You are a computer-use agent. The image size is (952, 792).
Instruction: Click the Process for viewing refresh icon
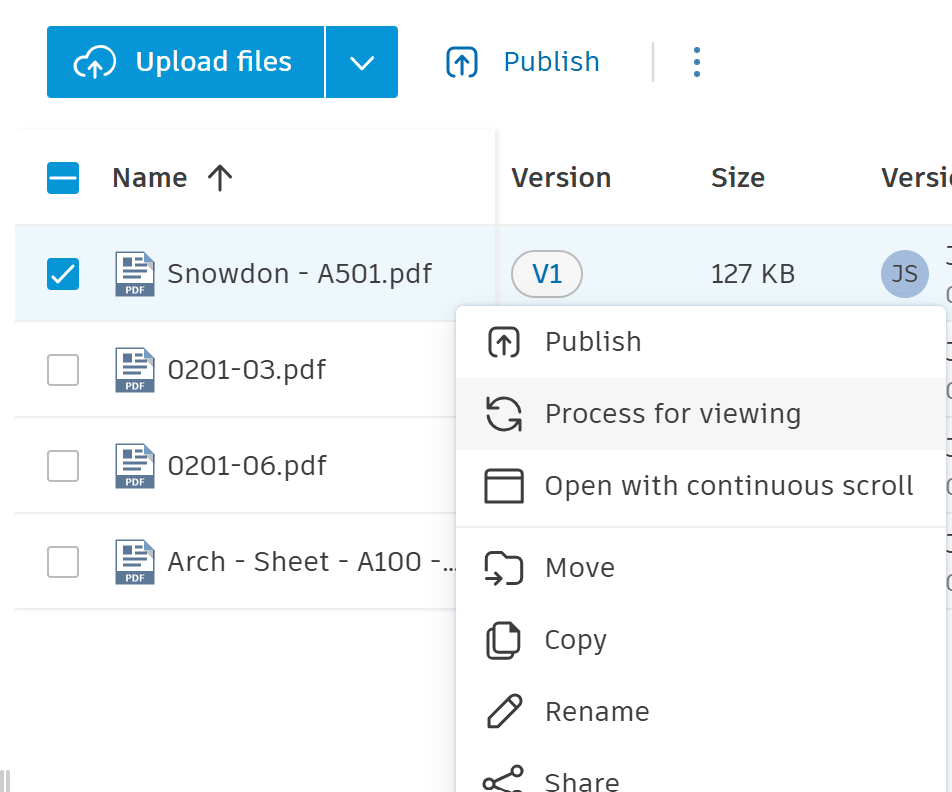click(x=503, y=414)
